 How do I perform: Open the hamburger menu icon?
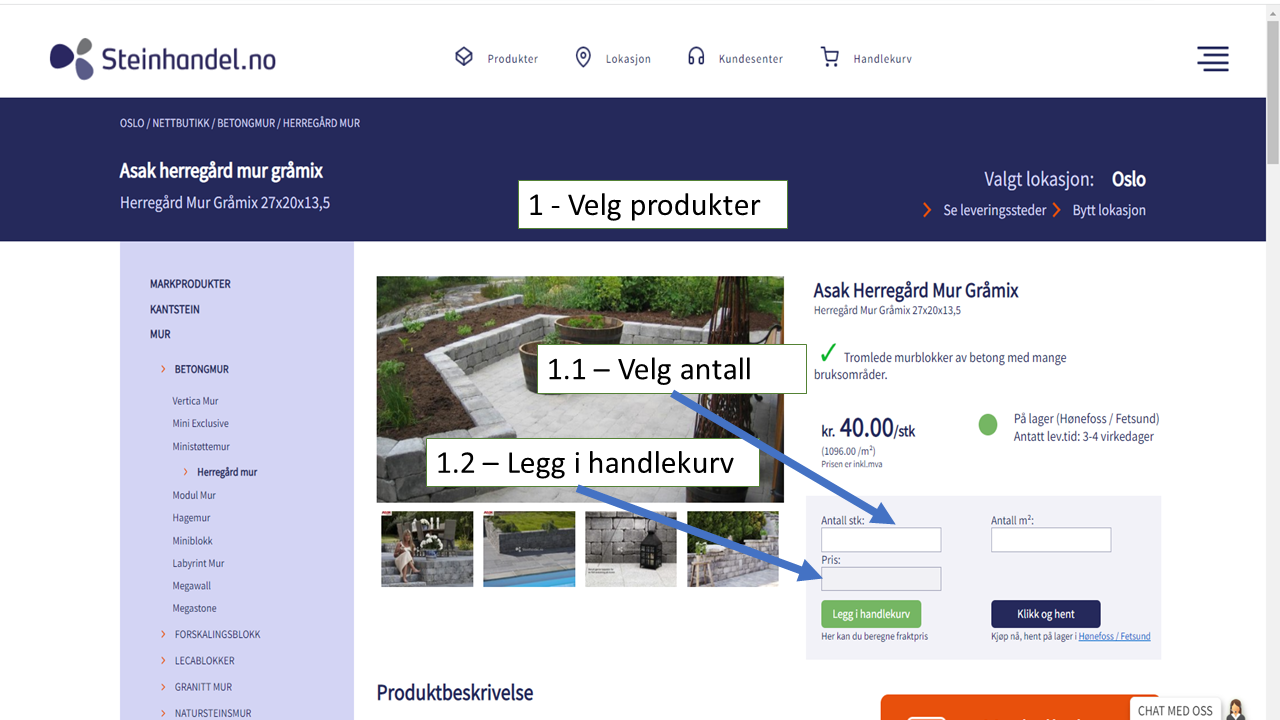(1213, 59)
